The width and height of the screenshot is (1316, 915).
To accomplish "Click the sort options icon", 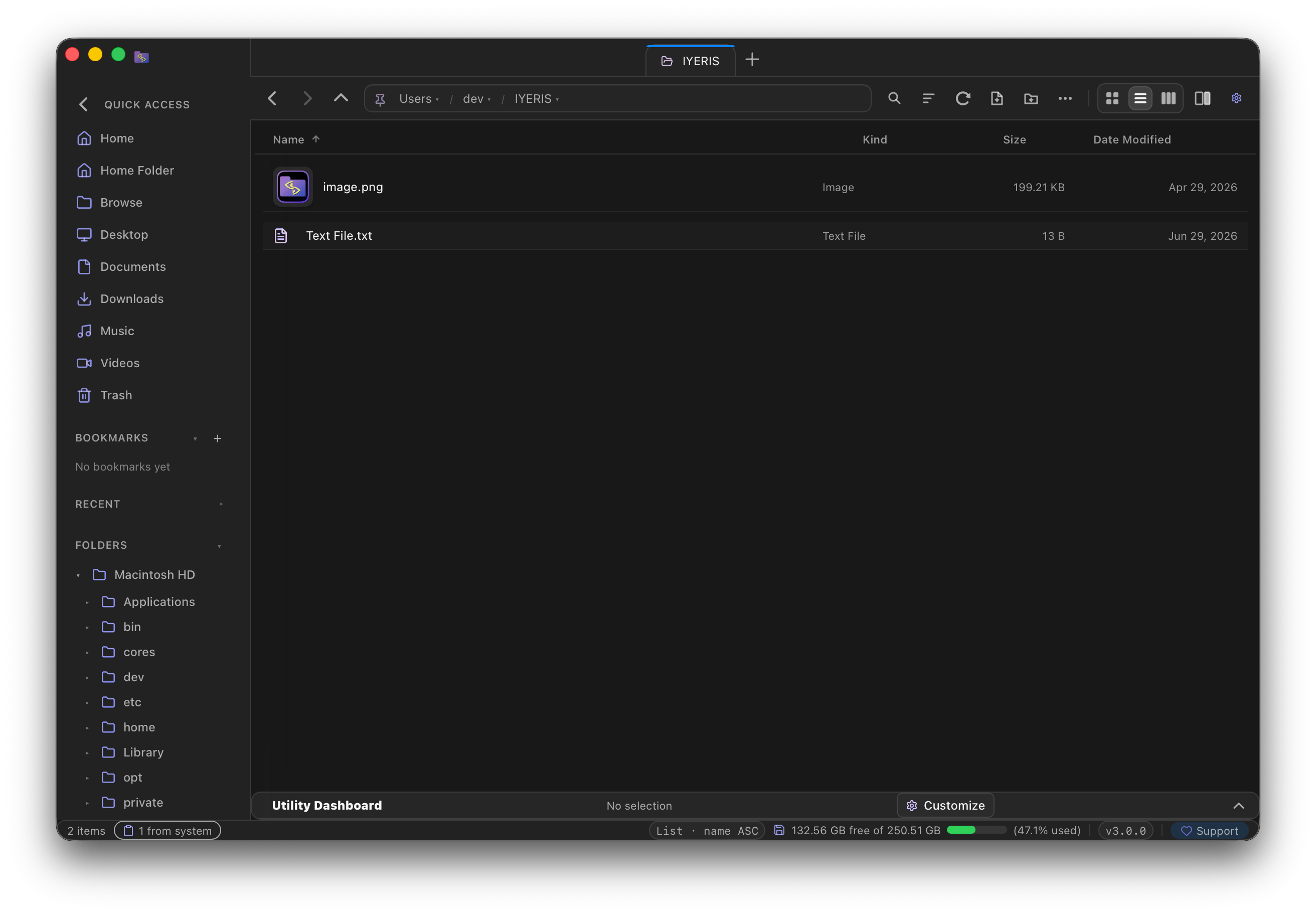I will 928,99.
